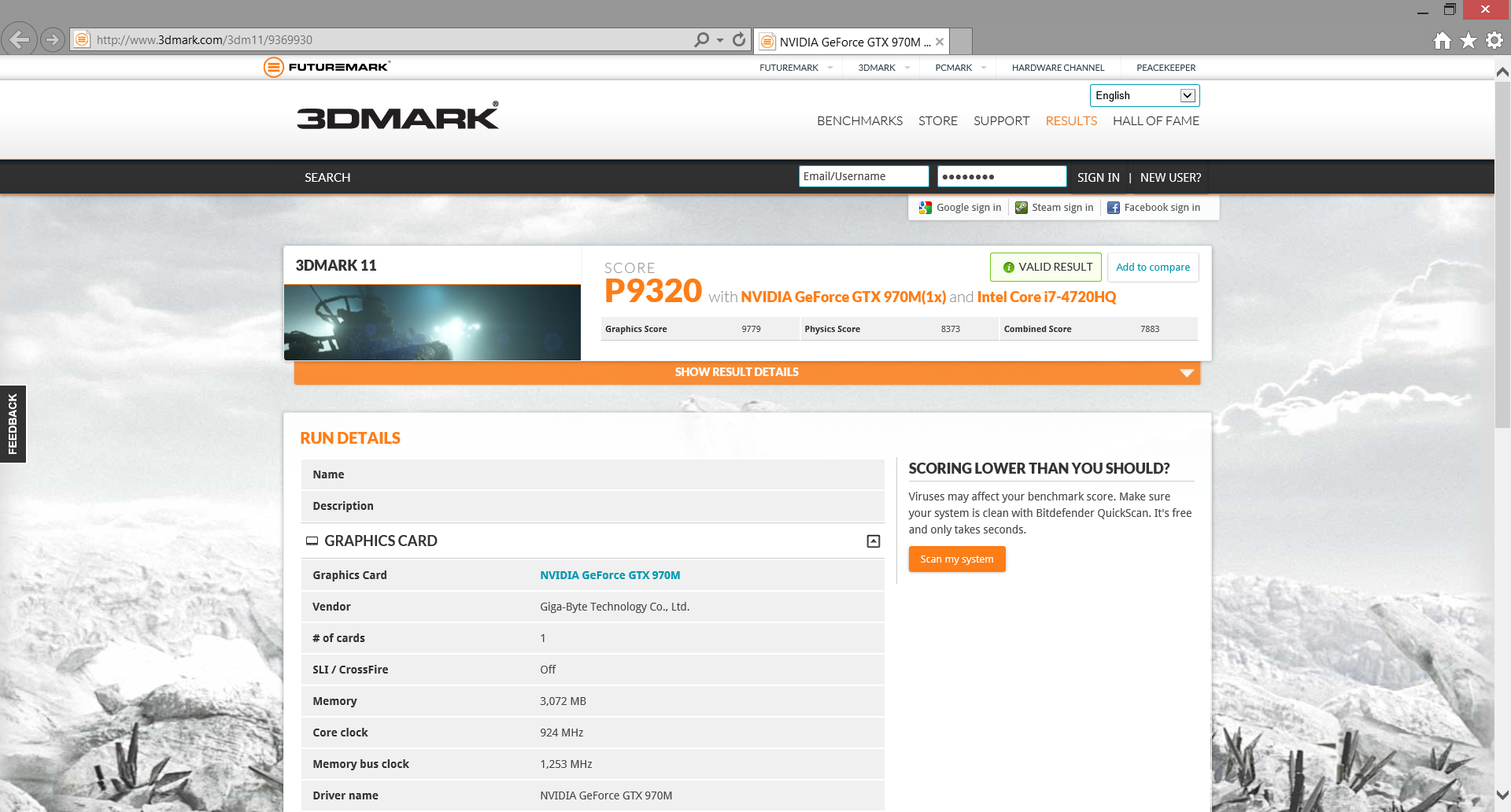
Task: Open the PEACEKEEPER link
Action: [x=1166, y=68]
